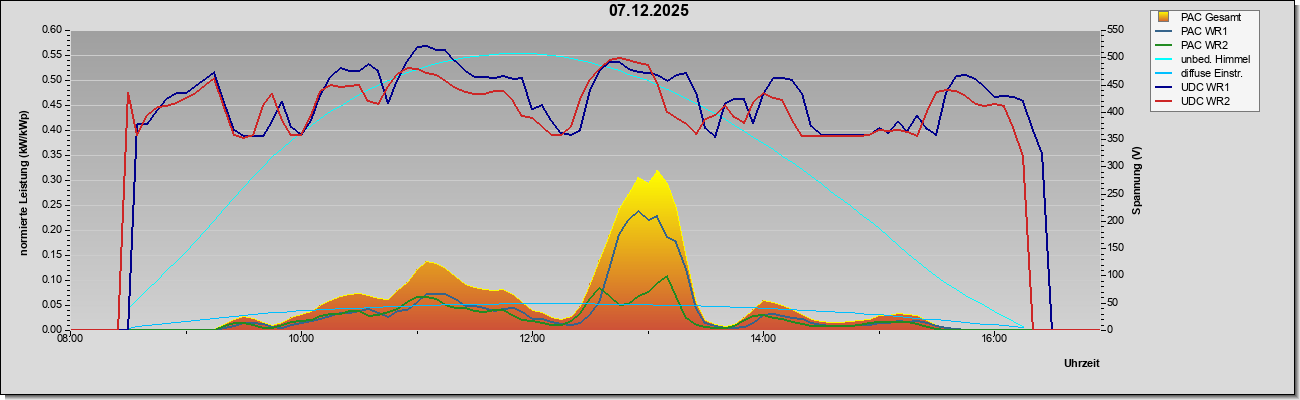
Task: Click the chart date title 07.12.2025
Action: (649, 11)
